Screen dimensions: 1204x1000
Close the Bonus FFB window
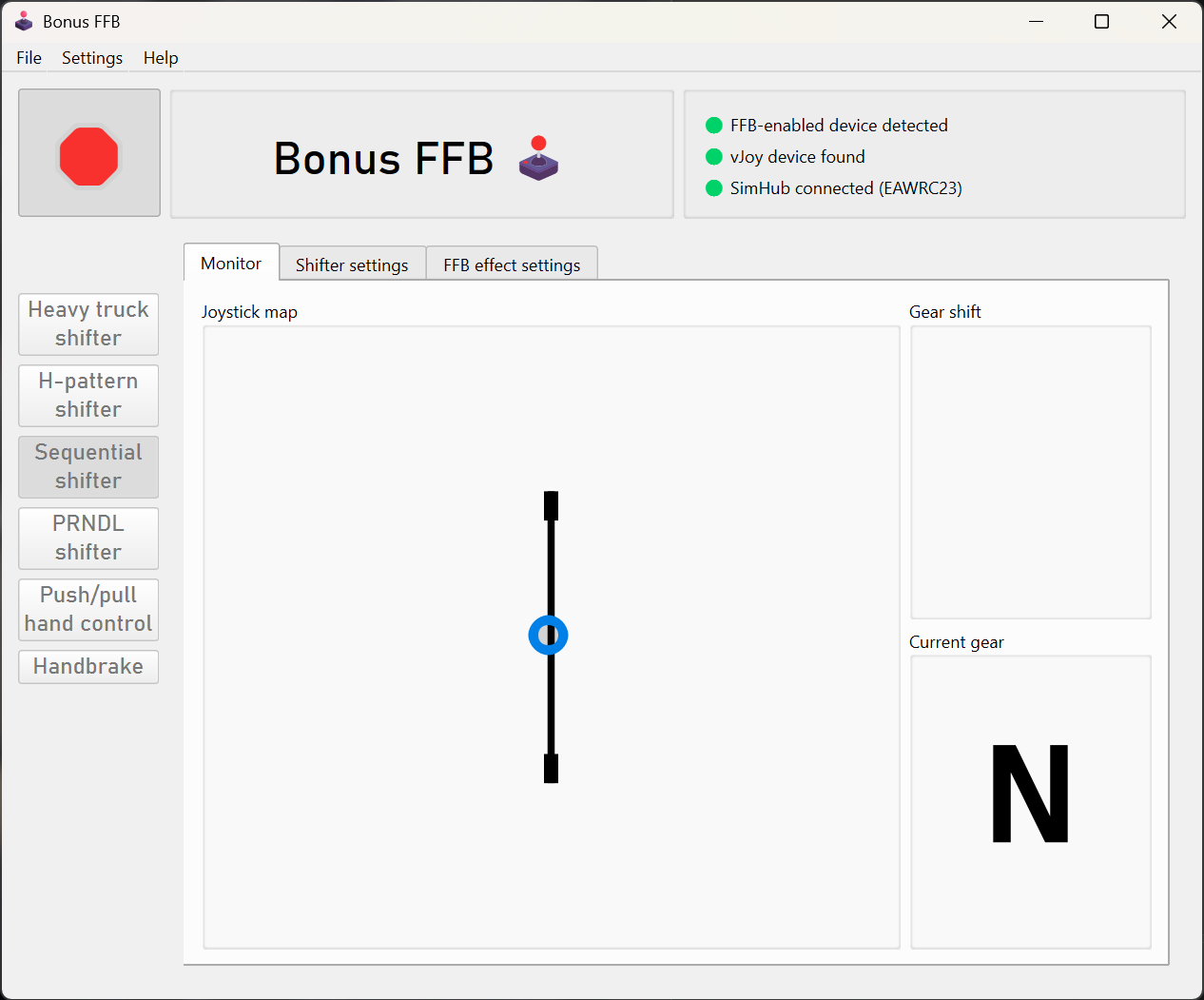1169,21
